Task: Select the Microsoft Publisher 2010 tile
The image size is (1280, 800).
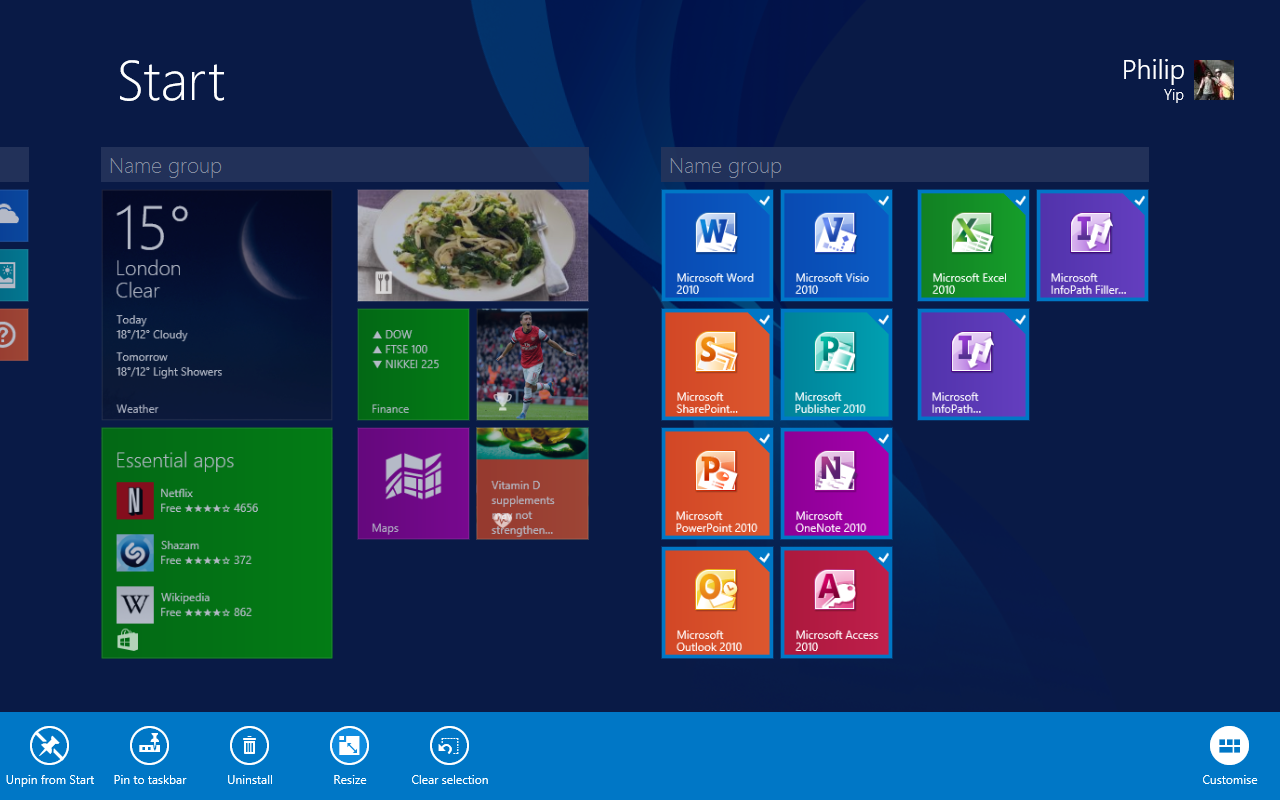Action: pos(836,364)
